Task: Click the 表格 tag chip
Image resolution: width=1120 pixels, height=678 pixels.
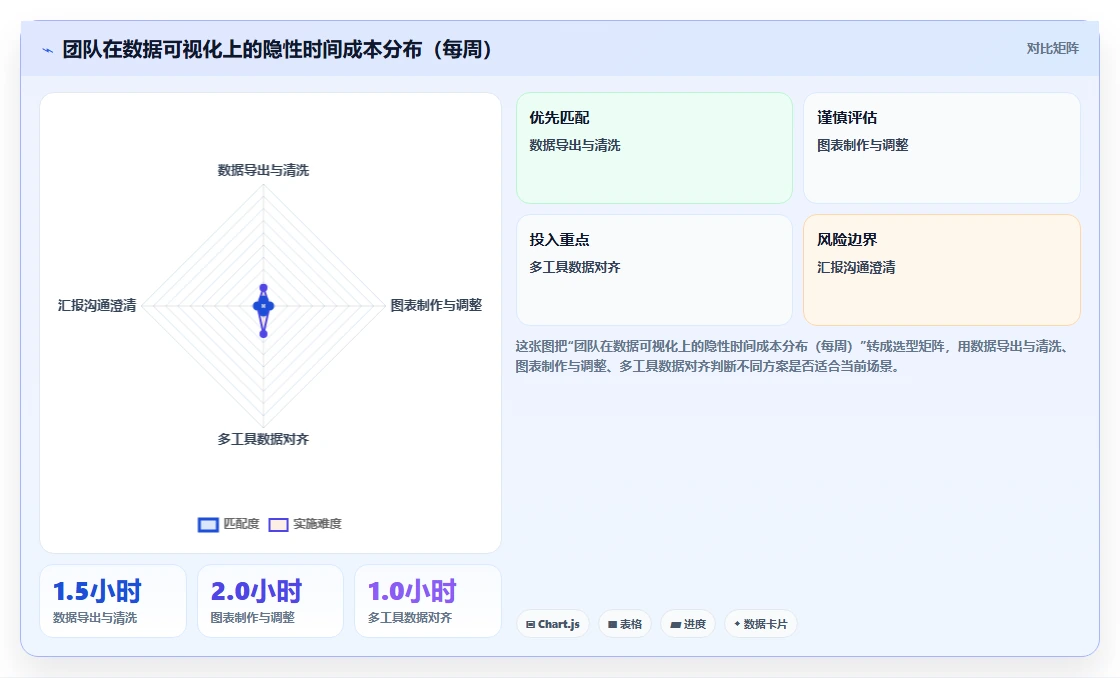Action: click(x=625, y=624)
